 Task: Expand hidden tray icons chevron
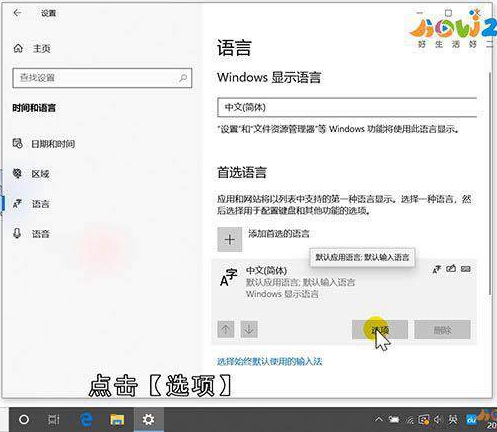click(379, 419)
